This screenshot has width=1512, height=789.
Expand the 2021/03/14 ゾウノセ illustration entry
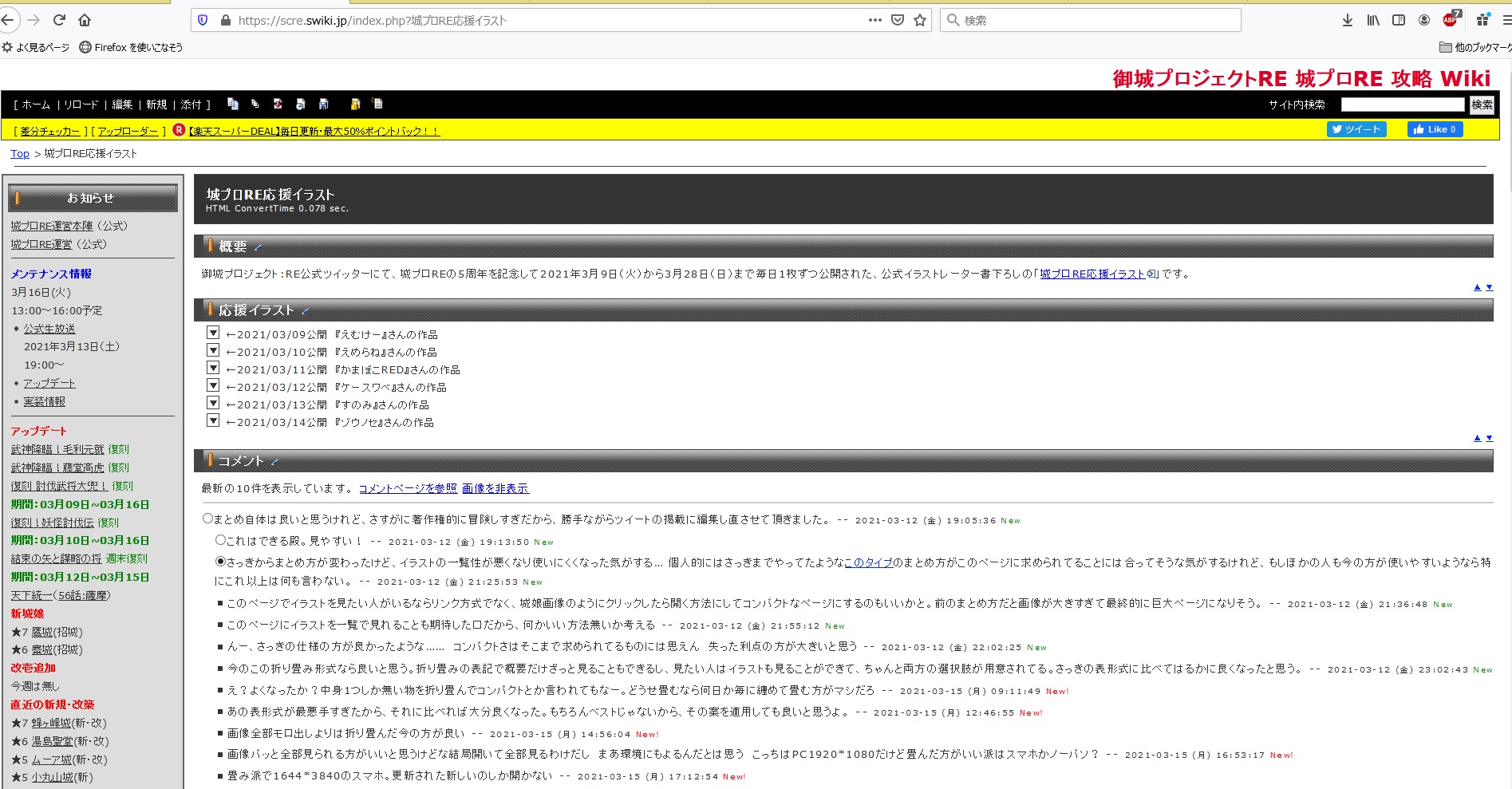213,420
